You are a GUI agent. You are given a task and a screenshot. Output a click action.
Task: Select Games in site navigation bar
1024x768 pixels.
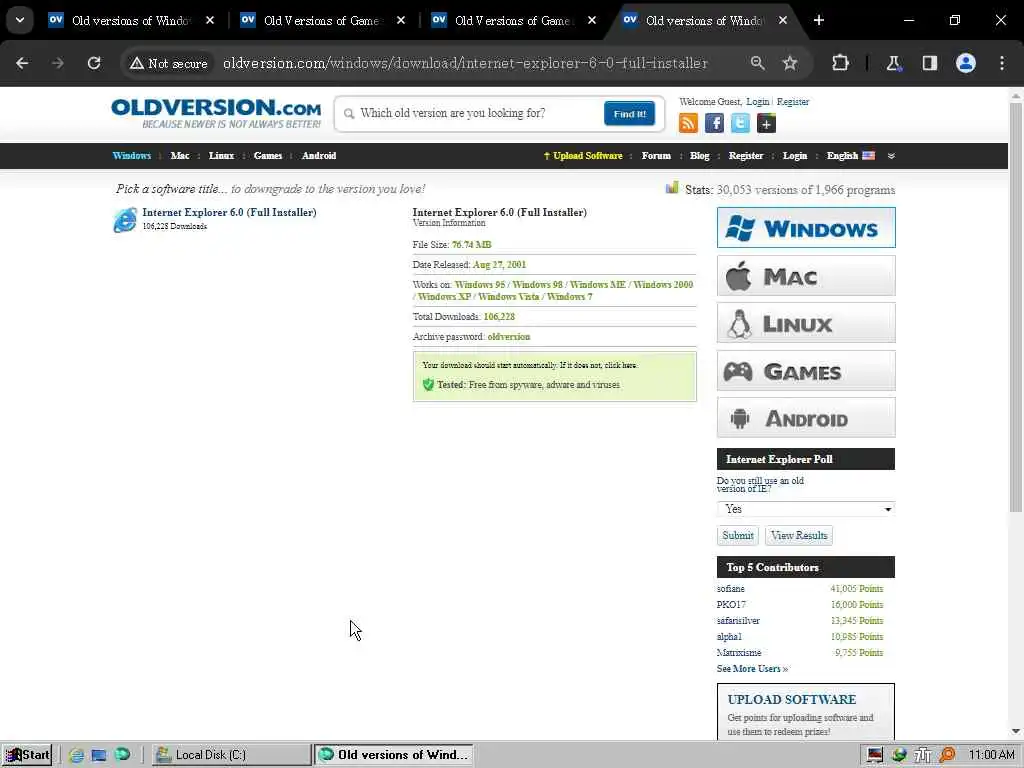[268, 155]
